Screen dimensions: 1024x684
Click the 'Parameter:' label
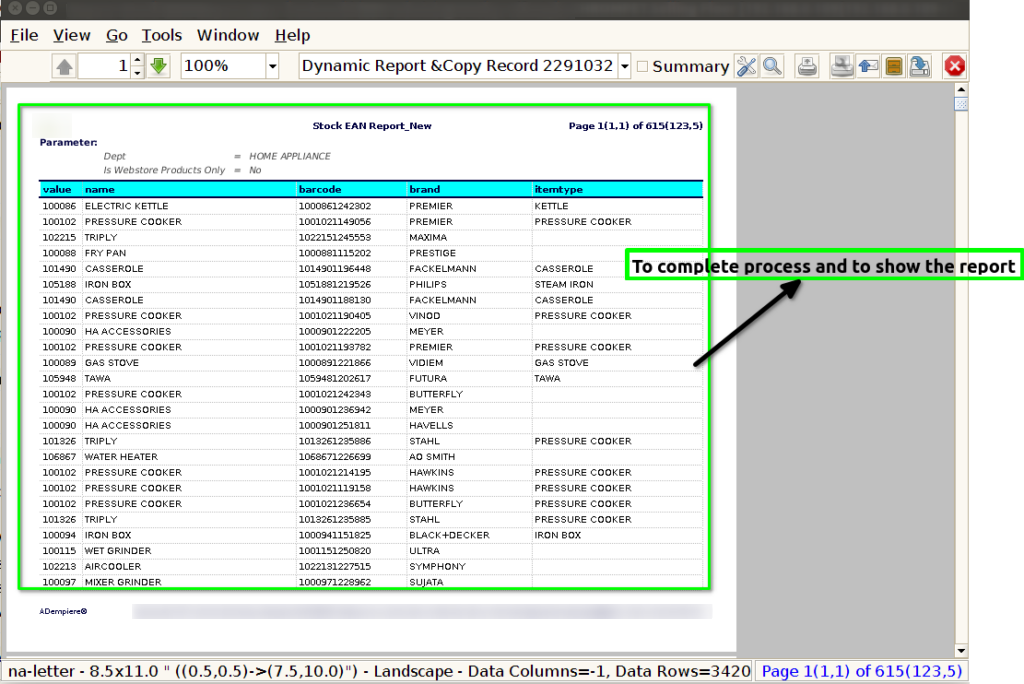(68, 142)
